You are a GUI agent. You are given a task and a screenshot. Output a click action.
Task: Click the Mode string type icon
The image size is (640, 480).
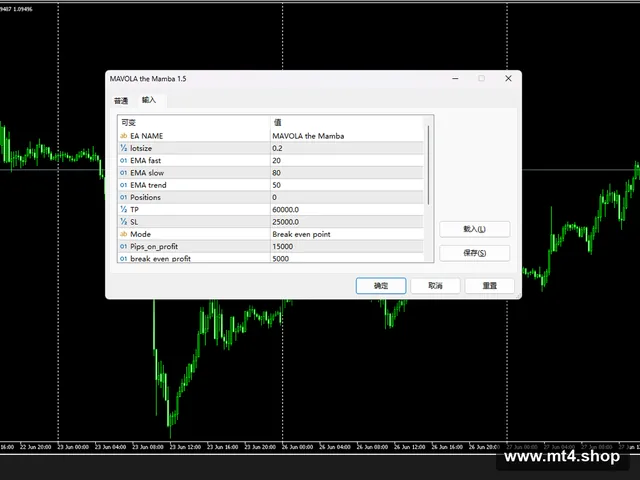pyautogui.click(x=123, y=234)
